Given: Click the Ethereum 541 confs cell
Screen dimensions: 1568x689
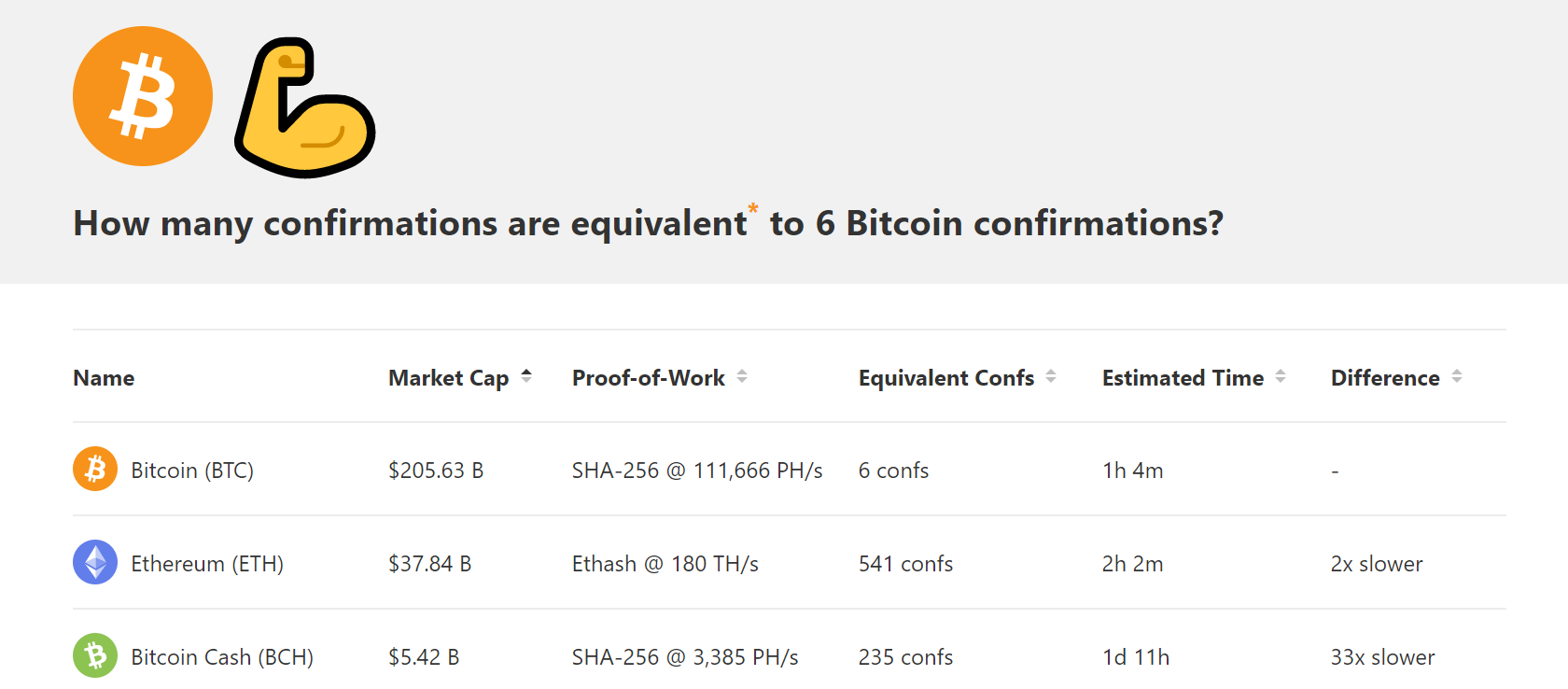Looking at the screenshot, I should coord(905,564).
